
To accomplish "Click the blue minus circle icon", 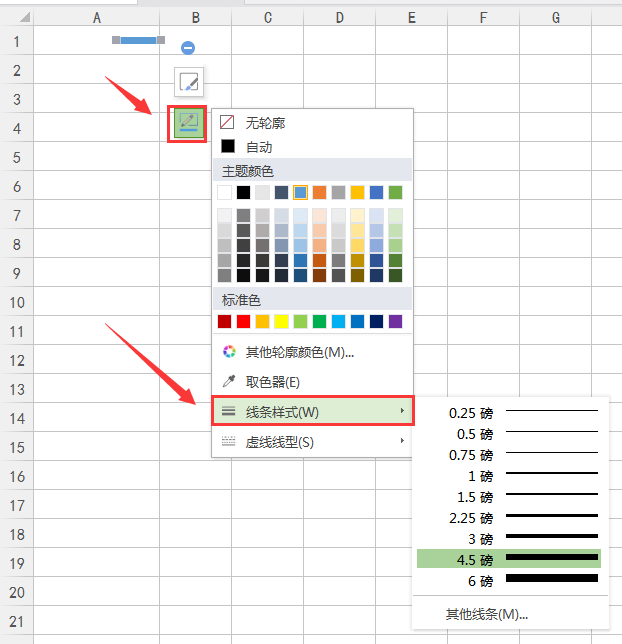I will [x=188, y=48].
